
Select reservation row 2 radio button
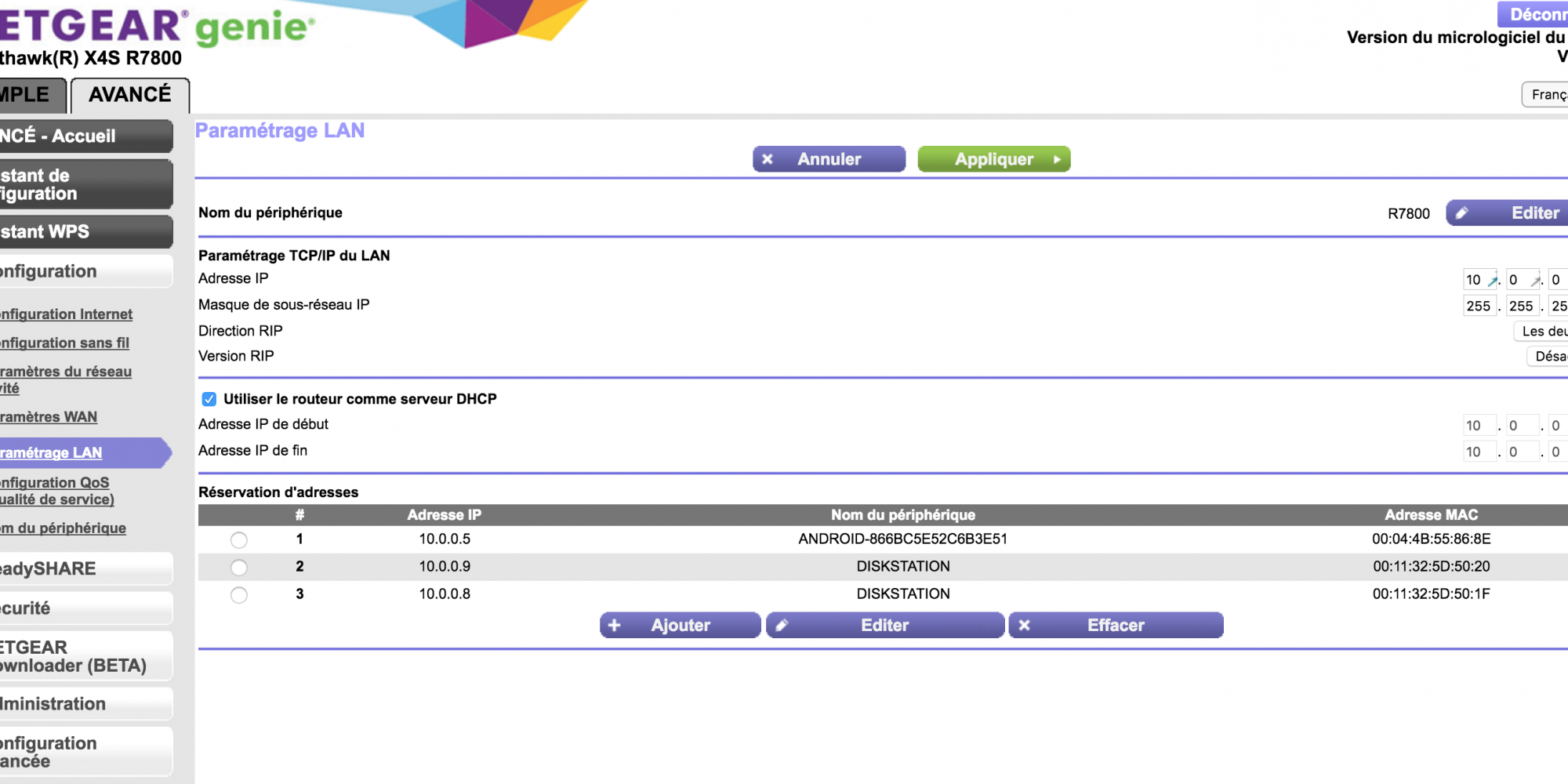pos(239,568)
